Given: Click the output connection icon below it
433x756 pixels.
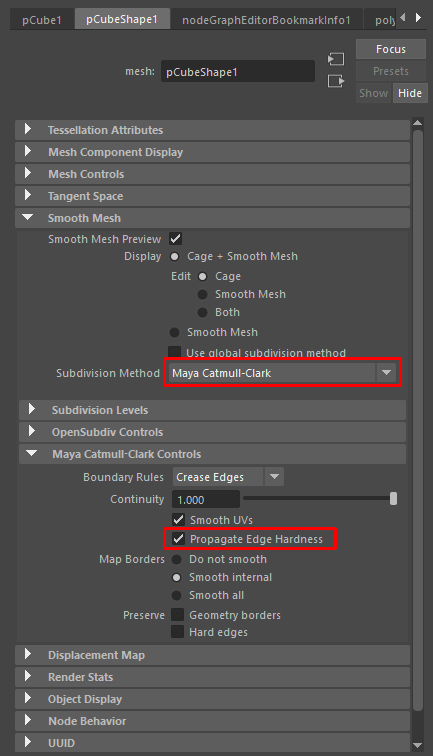Looking at the screenshot, I should point(336,81).
